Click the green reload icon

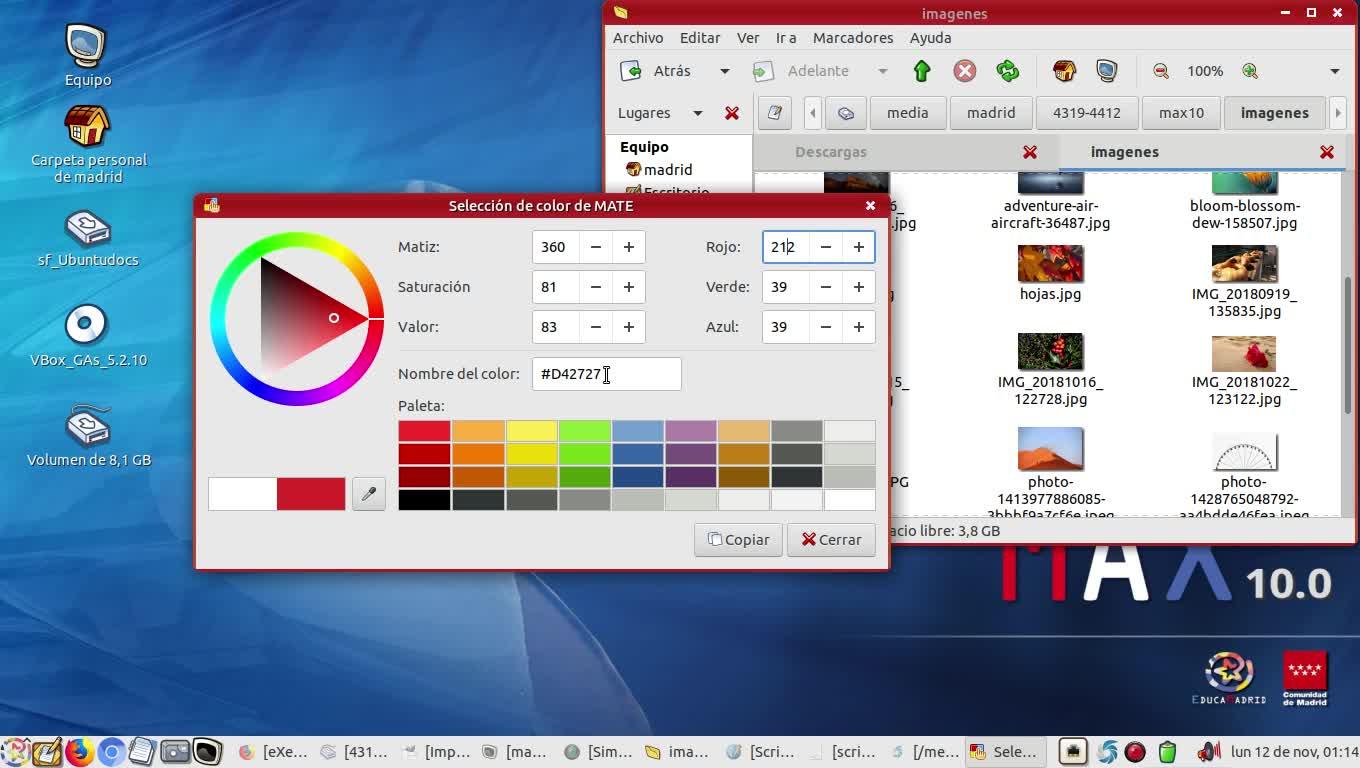(1007, 71)
